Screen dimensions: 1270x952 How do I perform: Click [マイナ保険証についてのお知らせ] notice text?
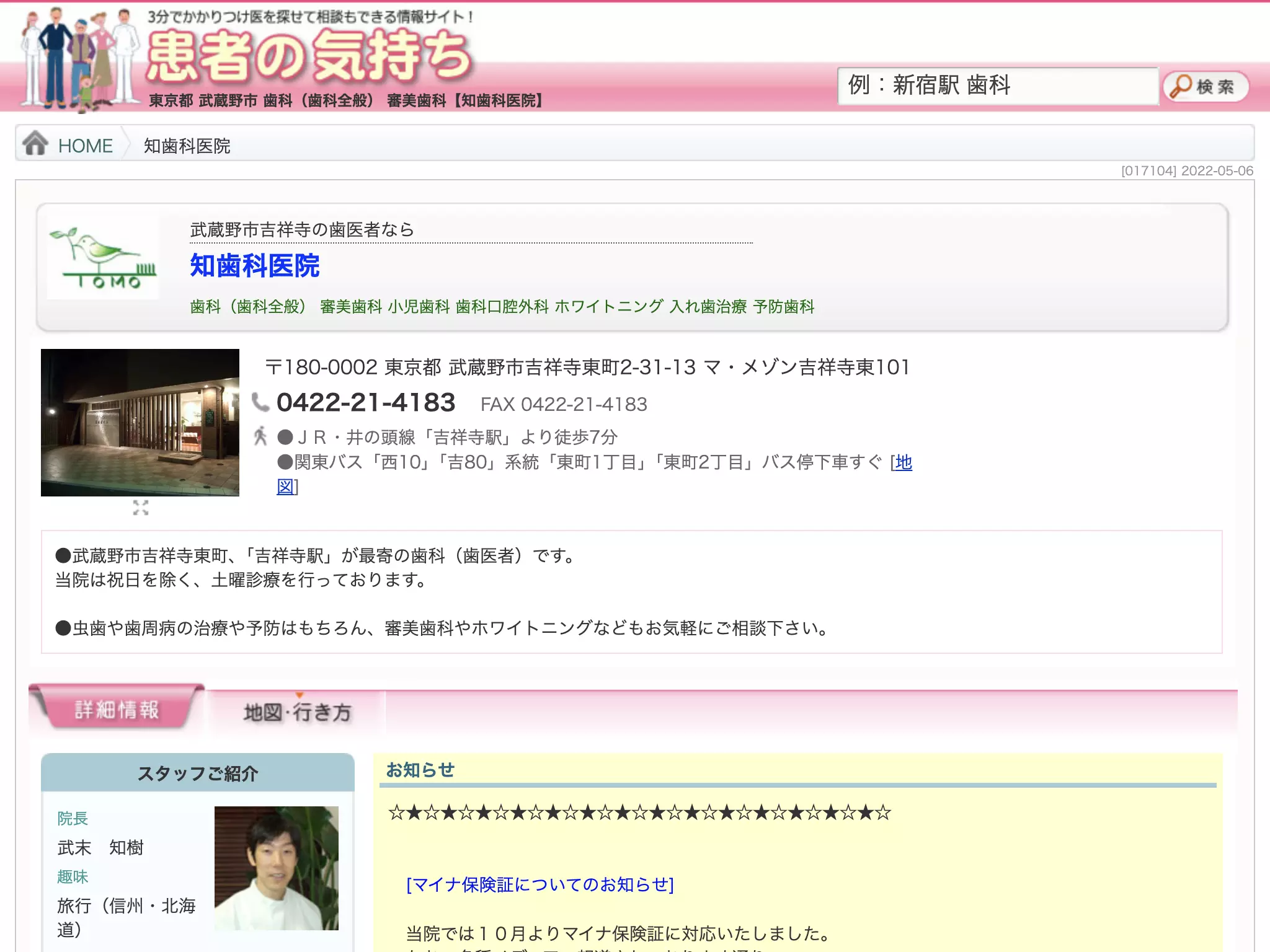pos(540,884)
